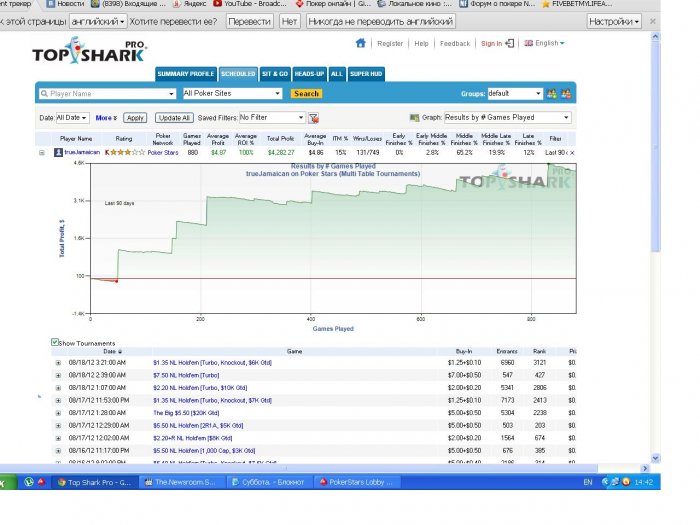Image resolution: width=700 pixels, height=525 pixels.
Task: Click the PokerStars Lobby taskbar button
Action: pos(356,482)
